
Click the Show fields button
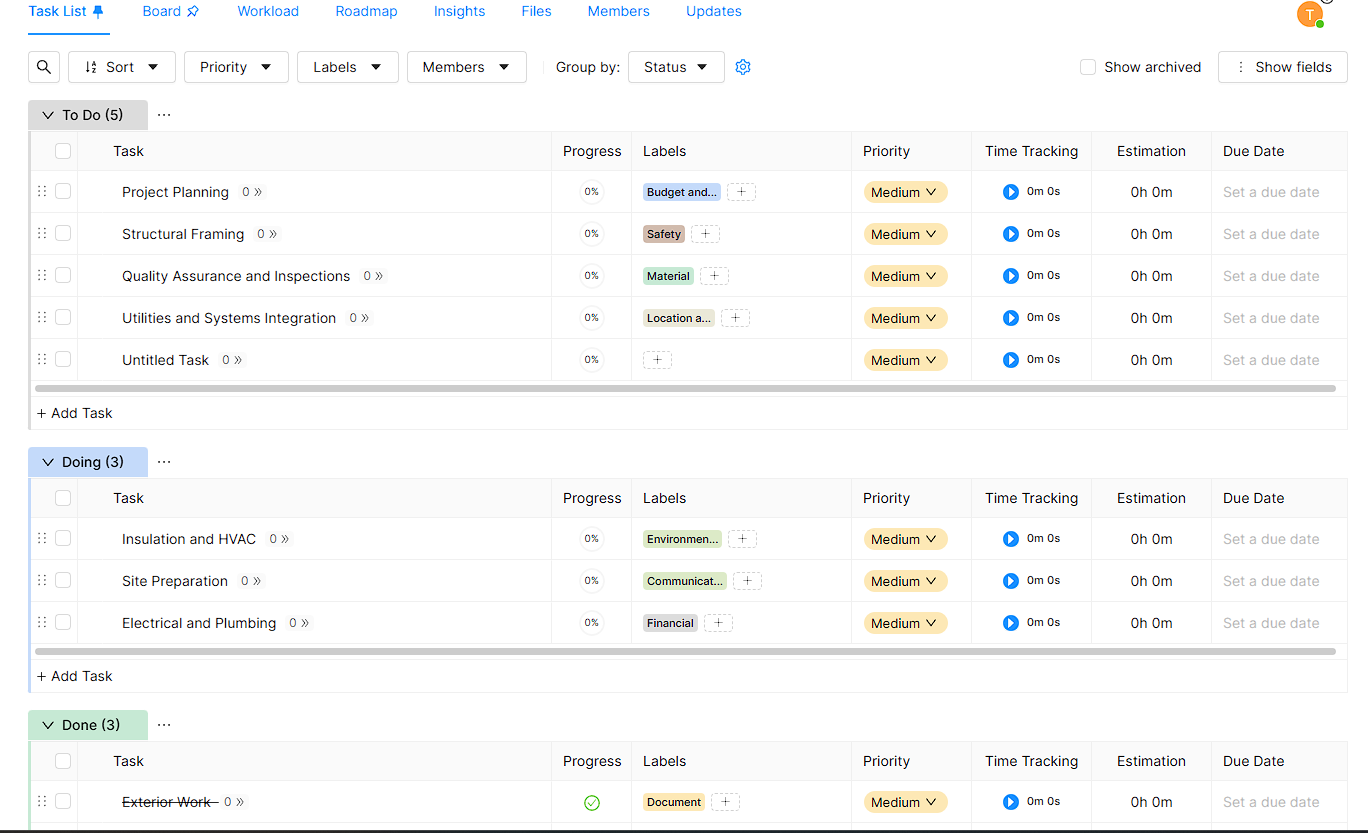pos(1282,67)
